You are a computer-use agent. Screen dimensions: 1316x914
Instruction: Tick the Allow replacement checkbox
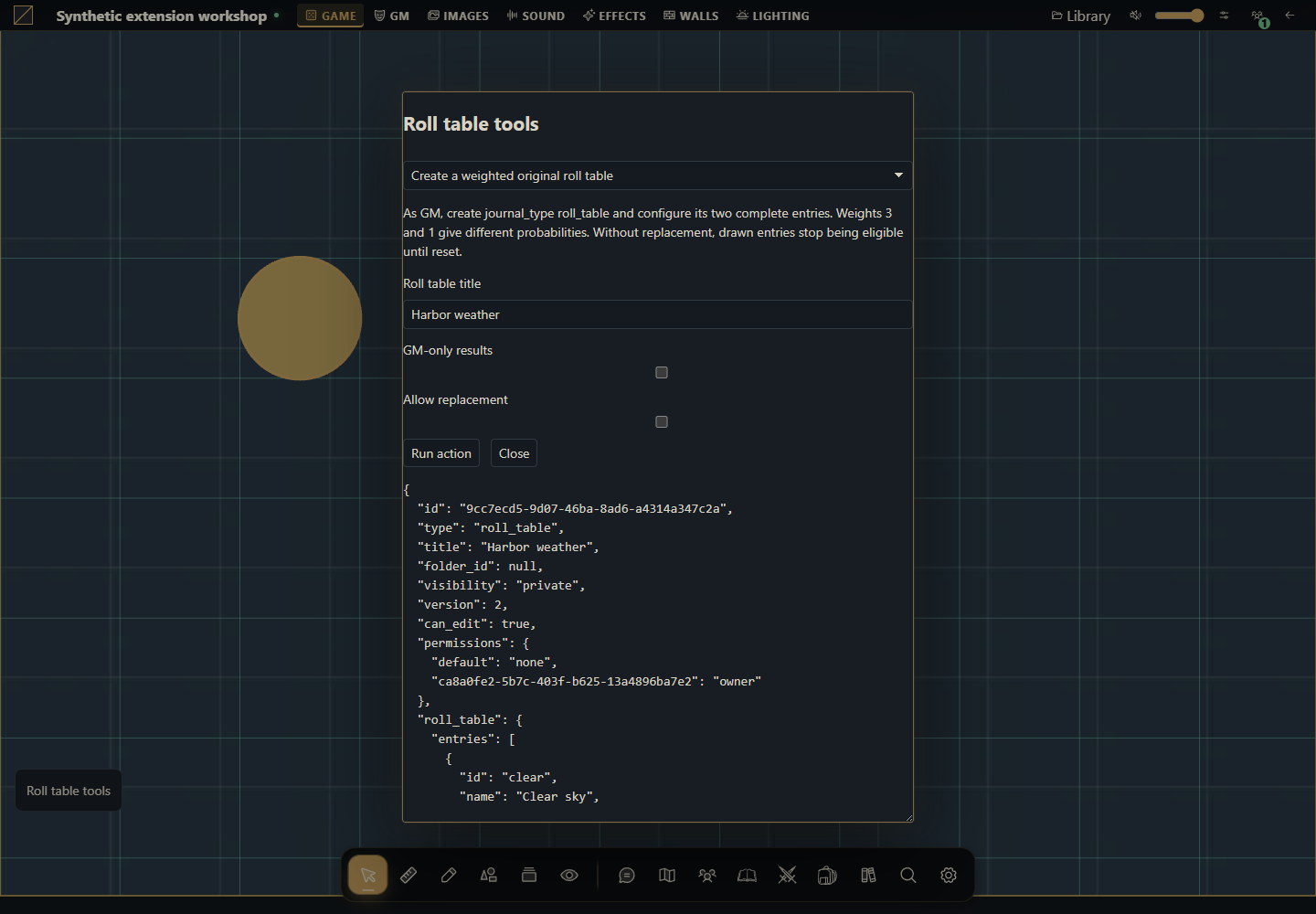pyautogui.click(x=662, y=421)
